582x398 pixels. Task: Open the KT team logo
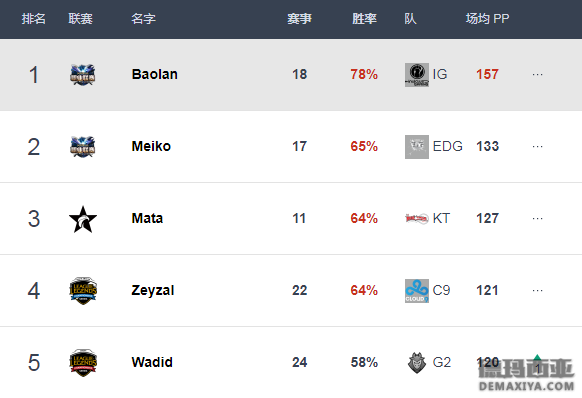click(x=417, y=218)
